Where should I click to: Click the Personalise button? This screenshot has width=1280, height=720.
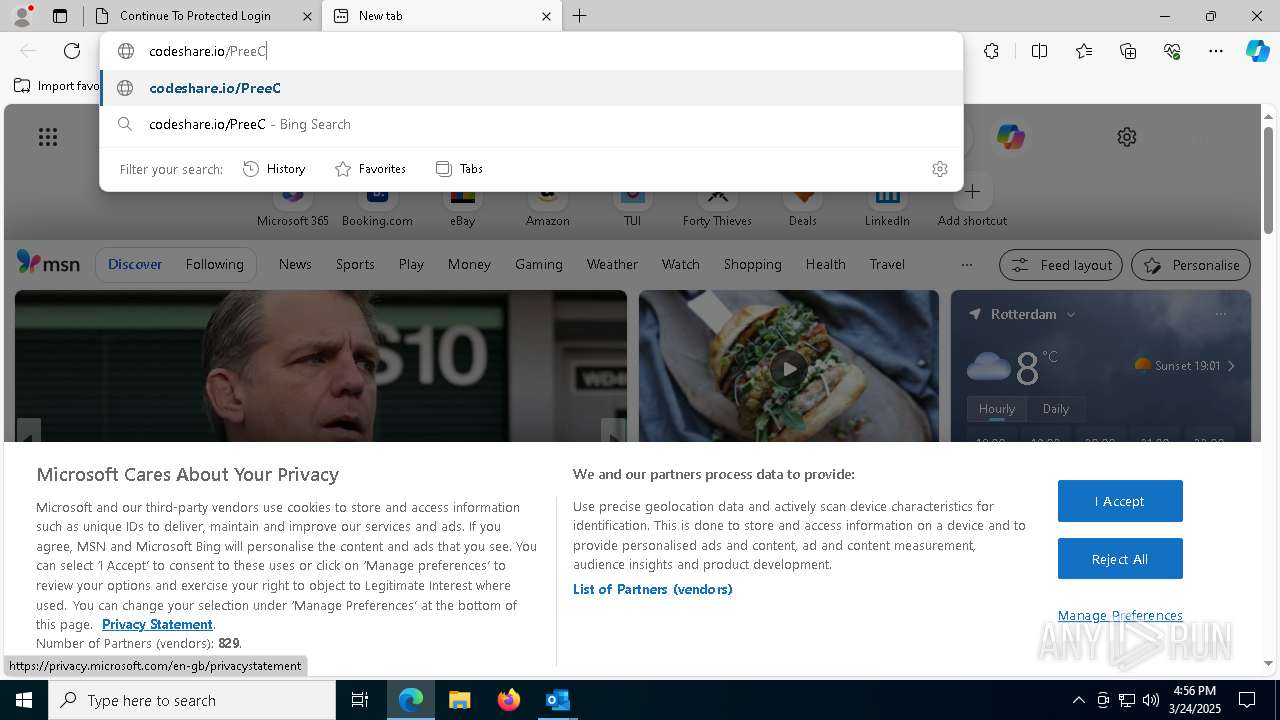click(x=1191, y=265)
